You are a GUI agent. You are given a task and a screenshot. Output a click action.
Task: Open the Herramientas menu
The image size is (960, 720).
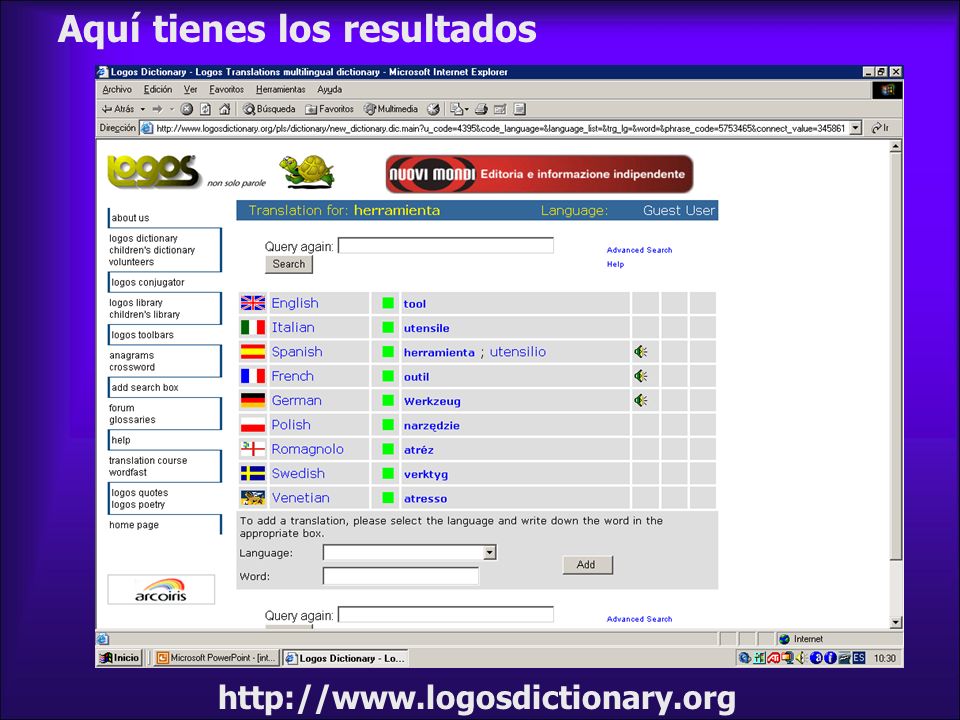pos(280,89)
